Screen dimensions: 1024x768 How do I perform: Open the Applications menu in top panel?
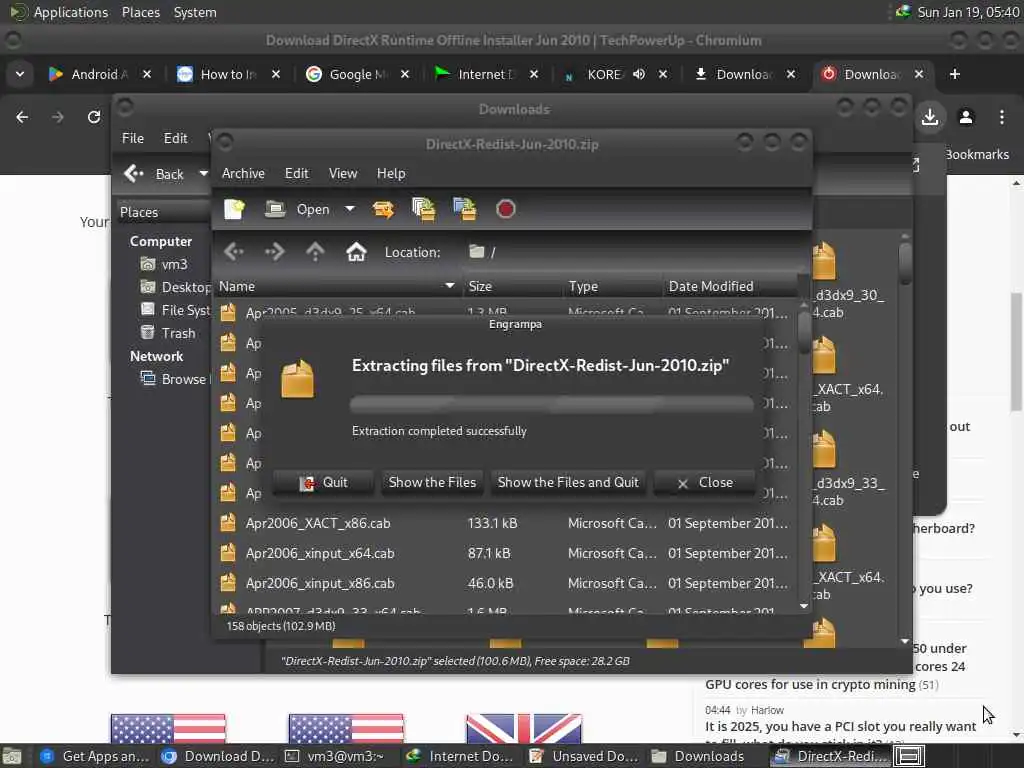click(59, 12)
